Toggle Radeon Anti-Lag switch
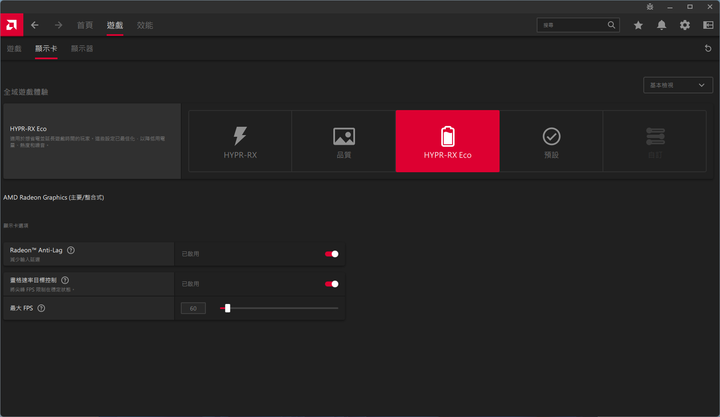The image size is (720, 417). [332, 254]
